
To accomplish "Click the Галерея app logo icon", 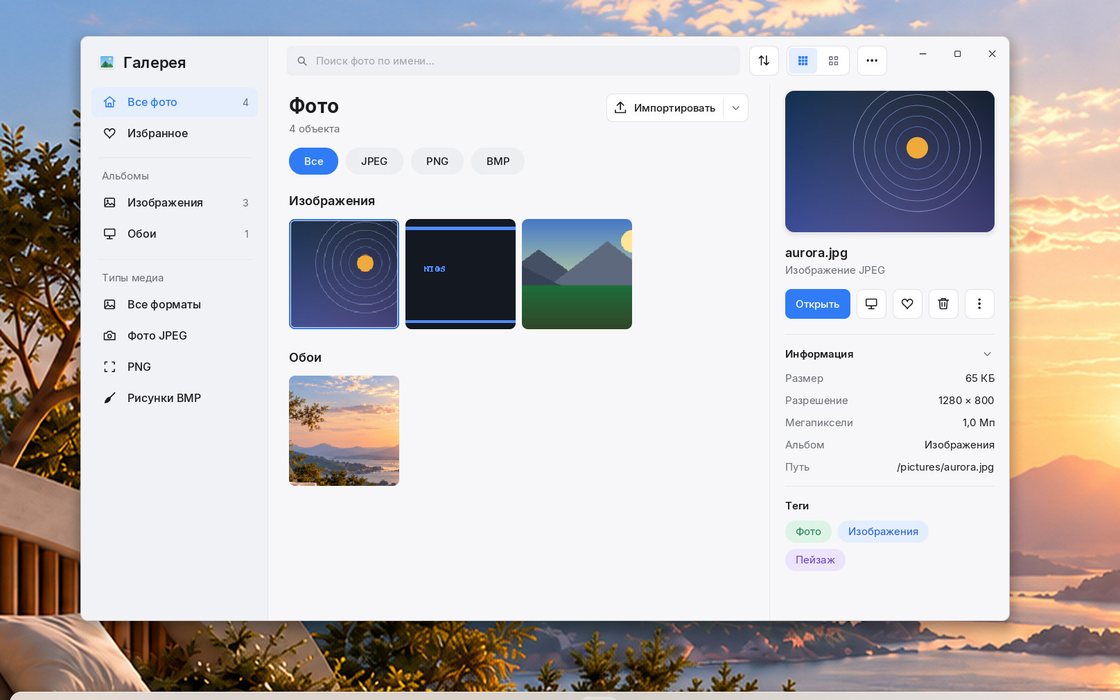I will [107, 62].
